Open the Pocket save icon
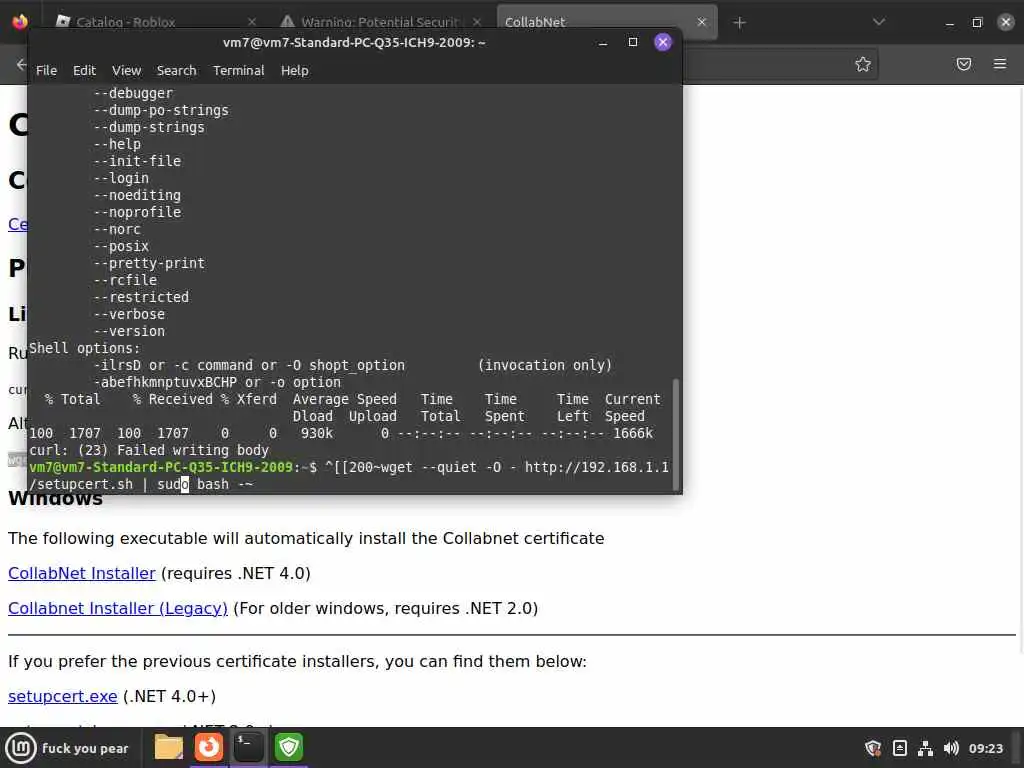 click(964, 64)
